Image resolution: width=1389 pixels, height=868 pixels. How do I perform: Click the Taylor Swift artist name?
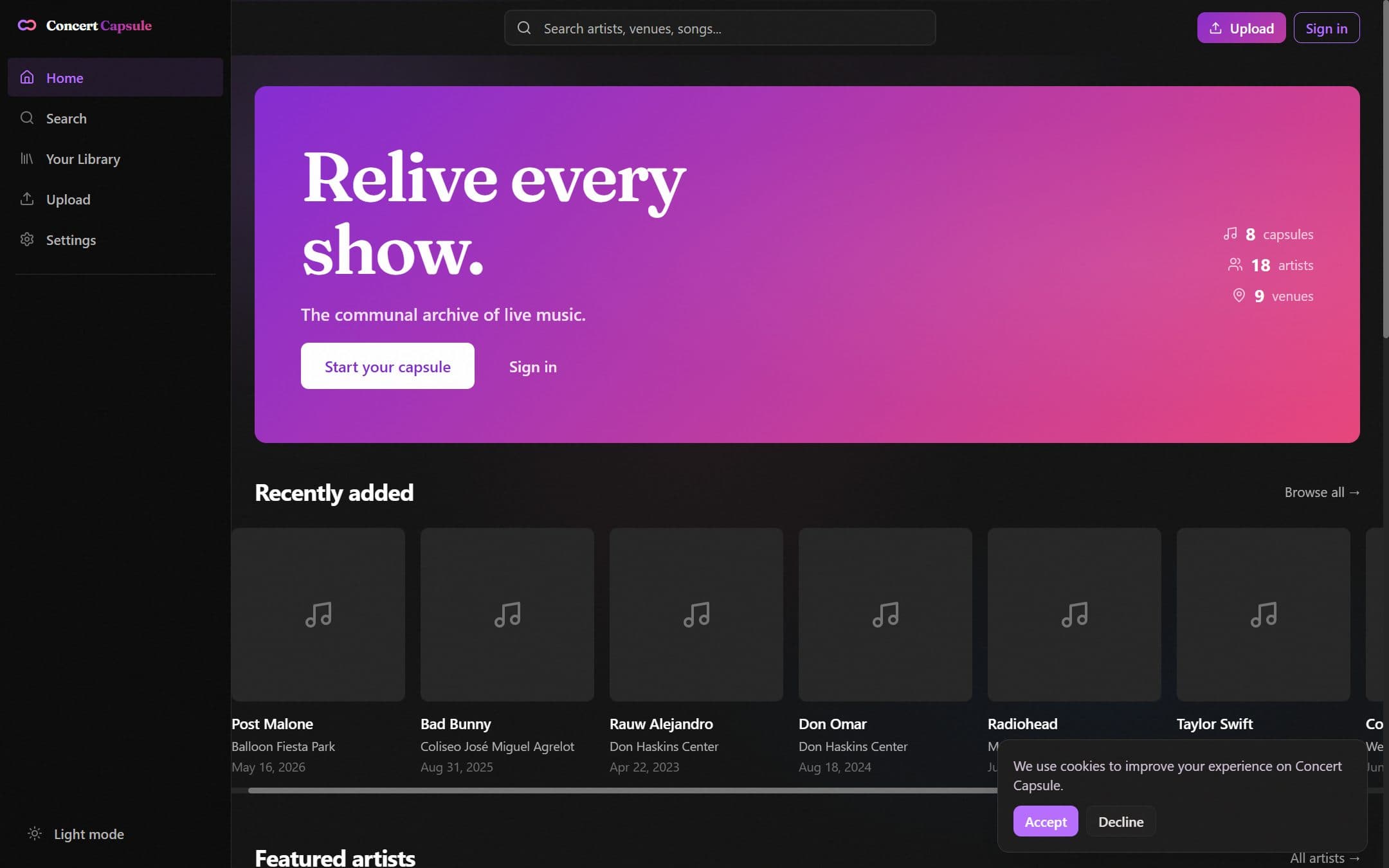pyautogui.click(x=1215, y=724)
